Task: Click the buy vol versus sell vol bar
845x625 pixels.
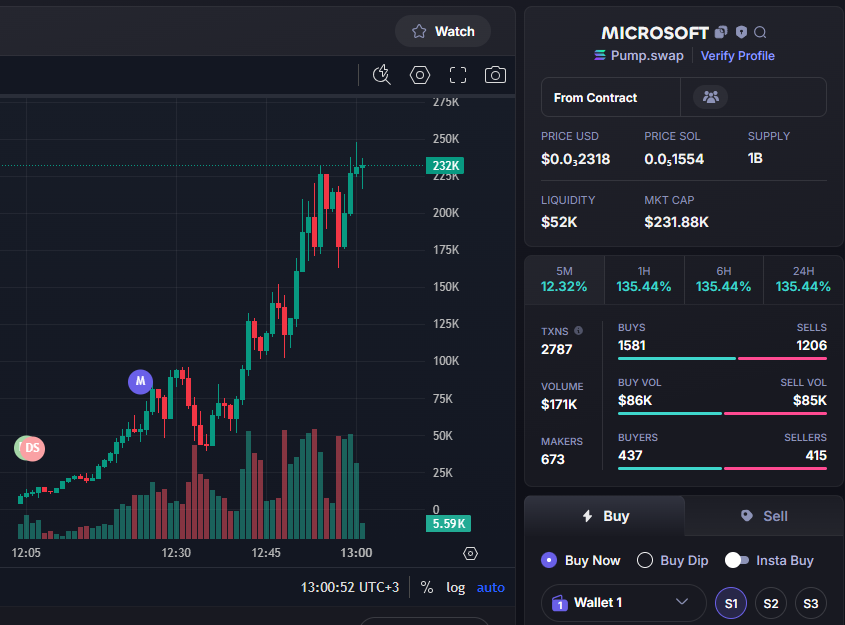Action: point(722,413)
